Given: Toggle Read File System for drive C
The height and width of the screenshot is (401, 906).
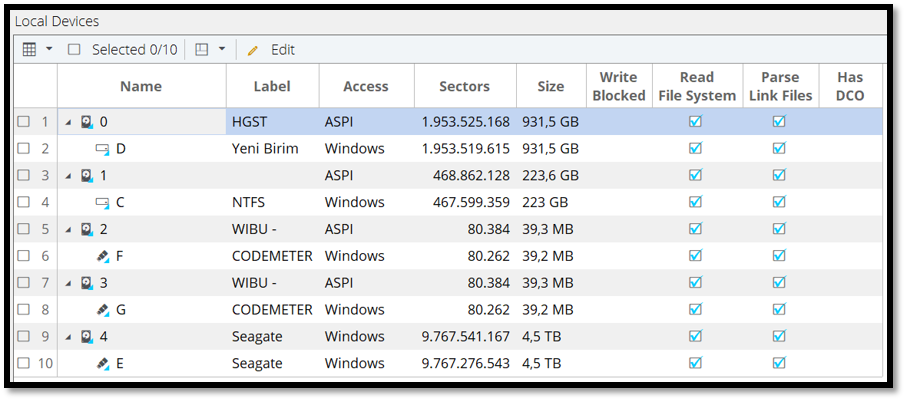Looking at the screenshot, I should click(x=695, y=202).
